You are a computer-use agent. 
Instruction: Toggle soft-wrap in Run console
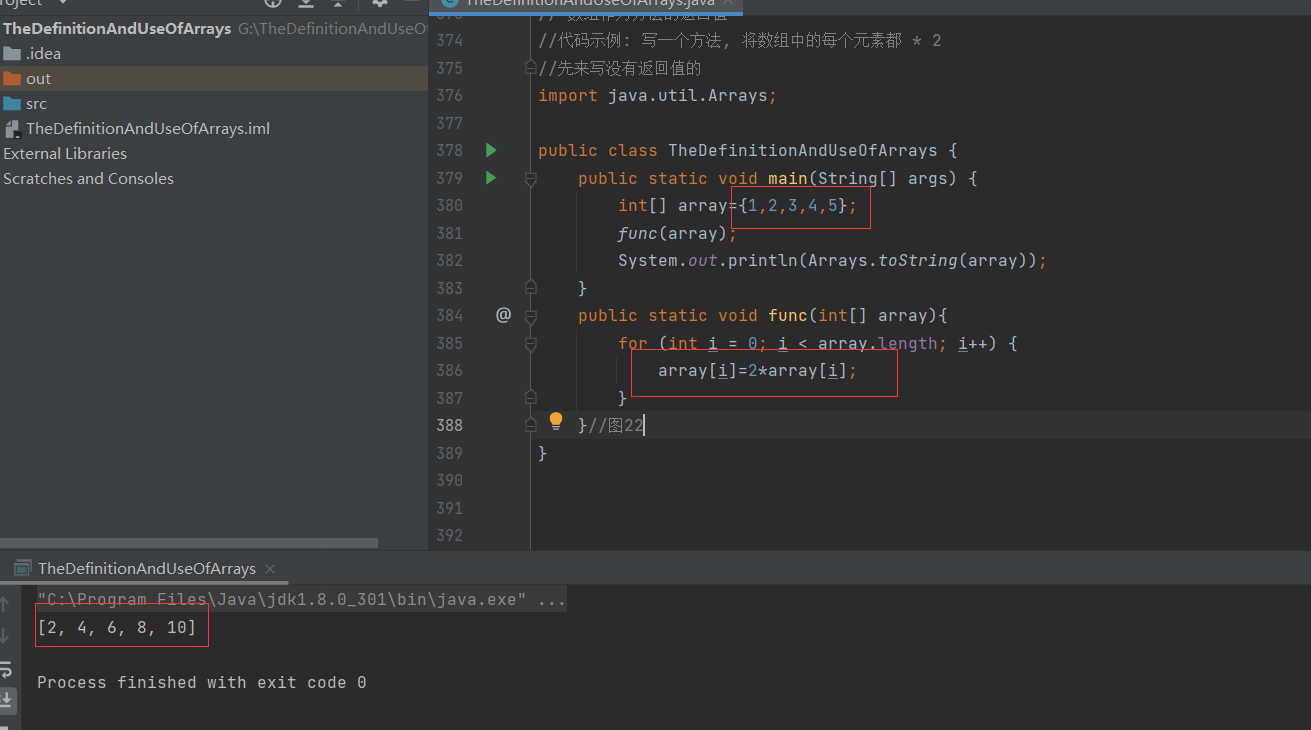[x=6, y=668]
